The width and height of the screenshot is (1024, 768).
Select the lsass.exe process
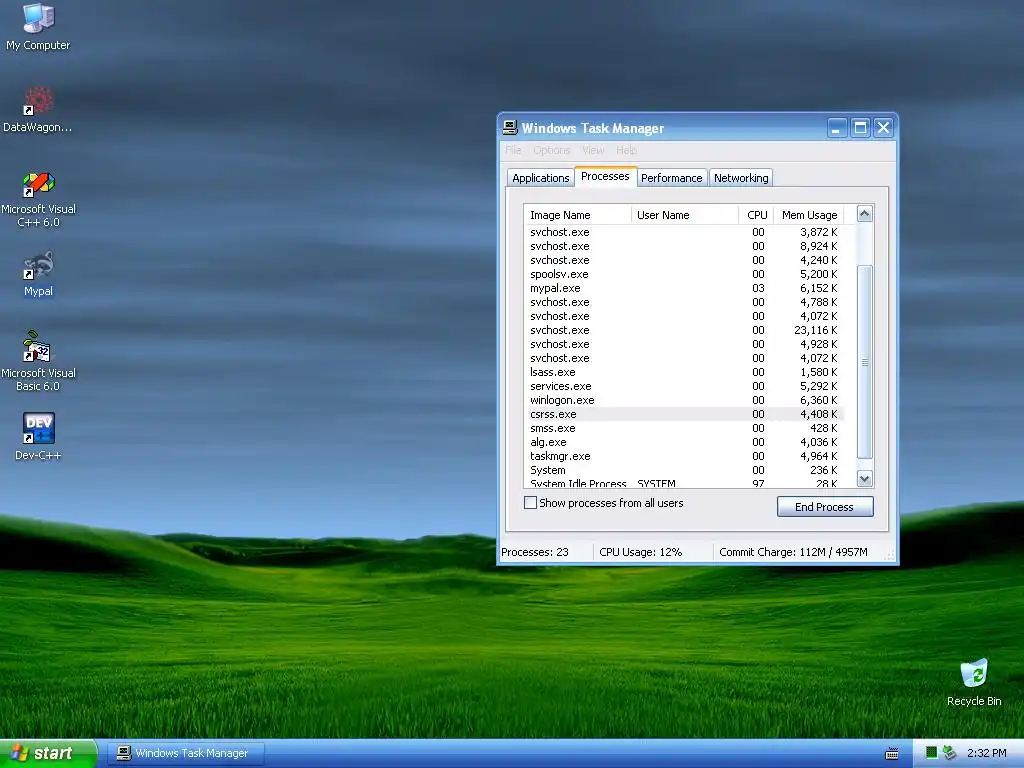[684, 372]
